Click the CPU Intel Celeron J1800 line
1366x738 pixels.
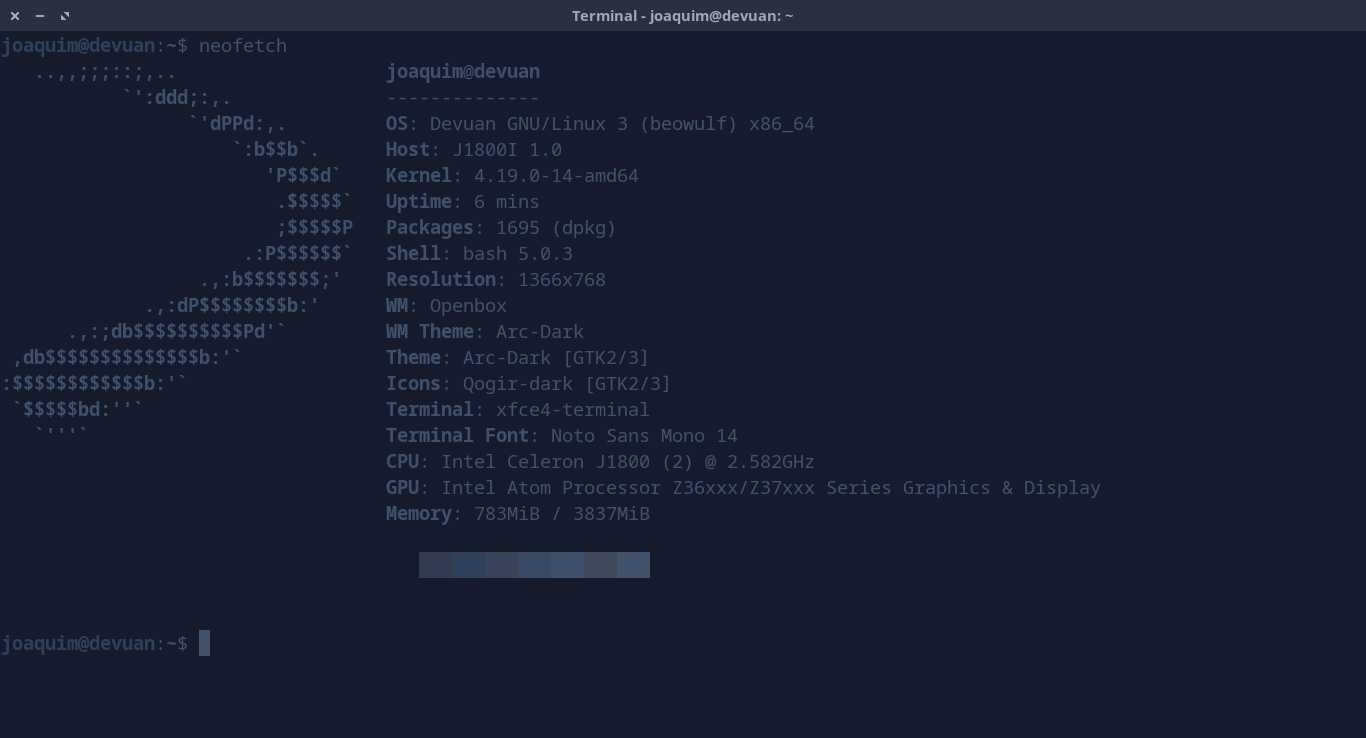600,462
